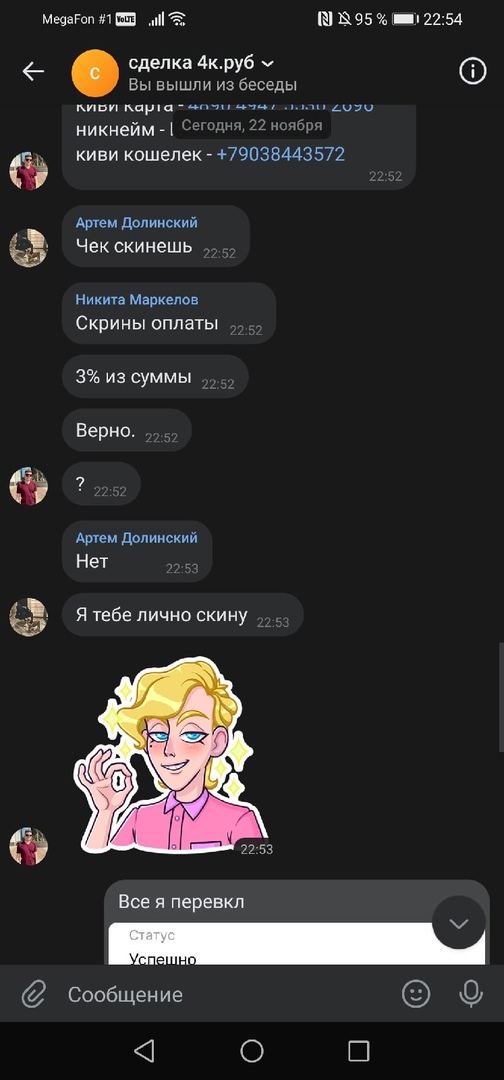Viewport: 504px width, 1080px height.
Task: Tap the back arrow in chat header
Action: tap(33, 71)
